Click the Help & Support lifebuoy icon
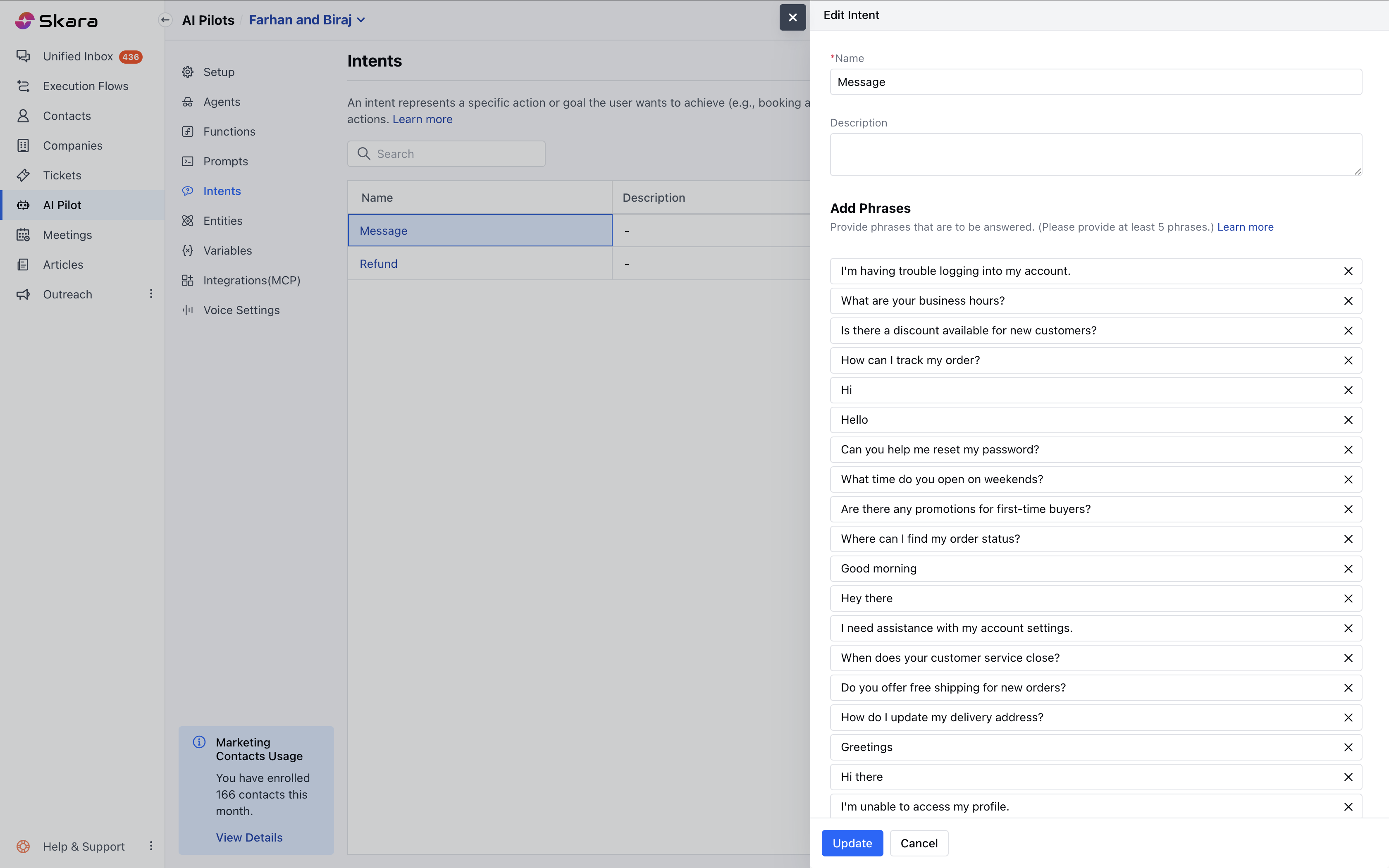The height and width of the screenshot is (868, 1389). click(23, 846)
